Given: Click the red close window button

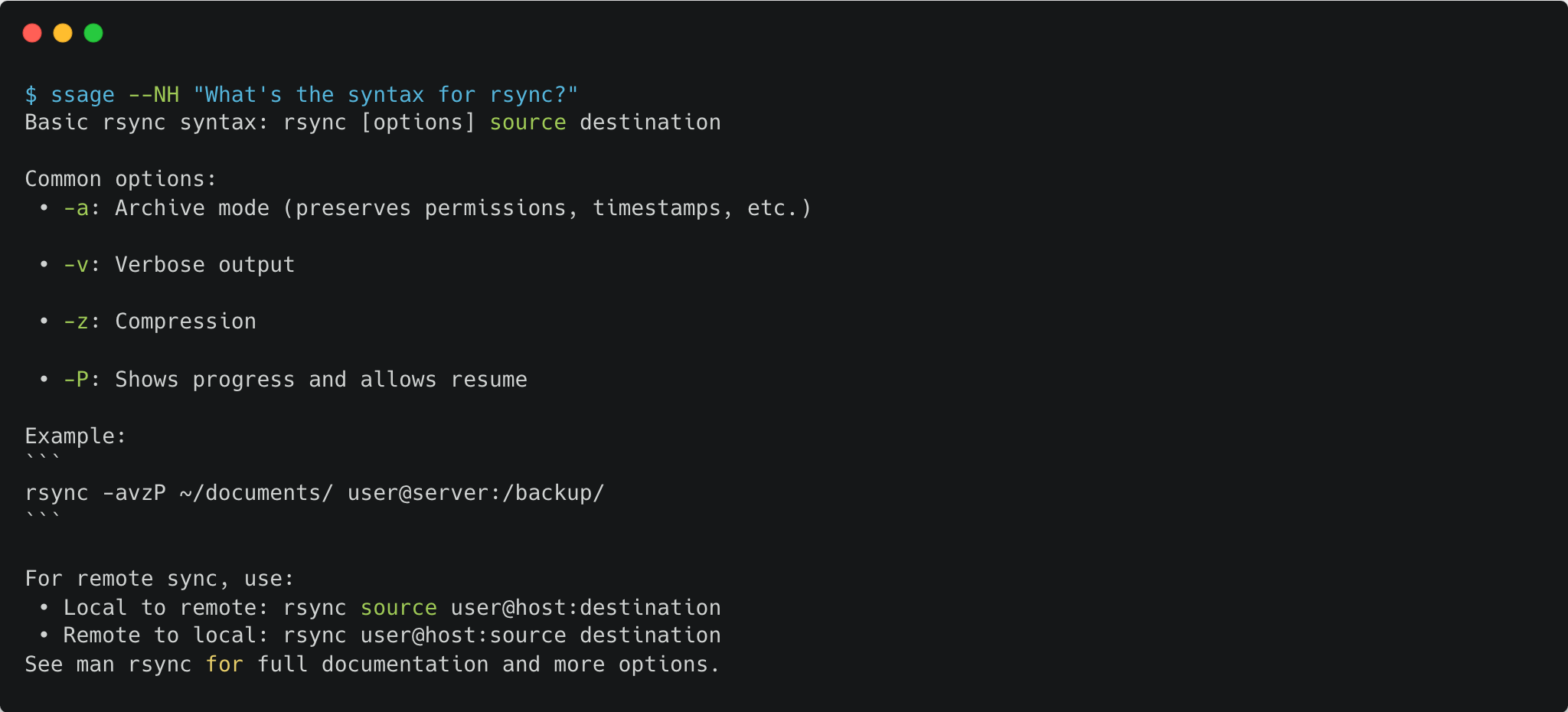Looking at the screenshot, I should click(32, 33).
